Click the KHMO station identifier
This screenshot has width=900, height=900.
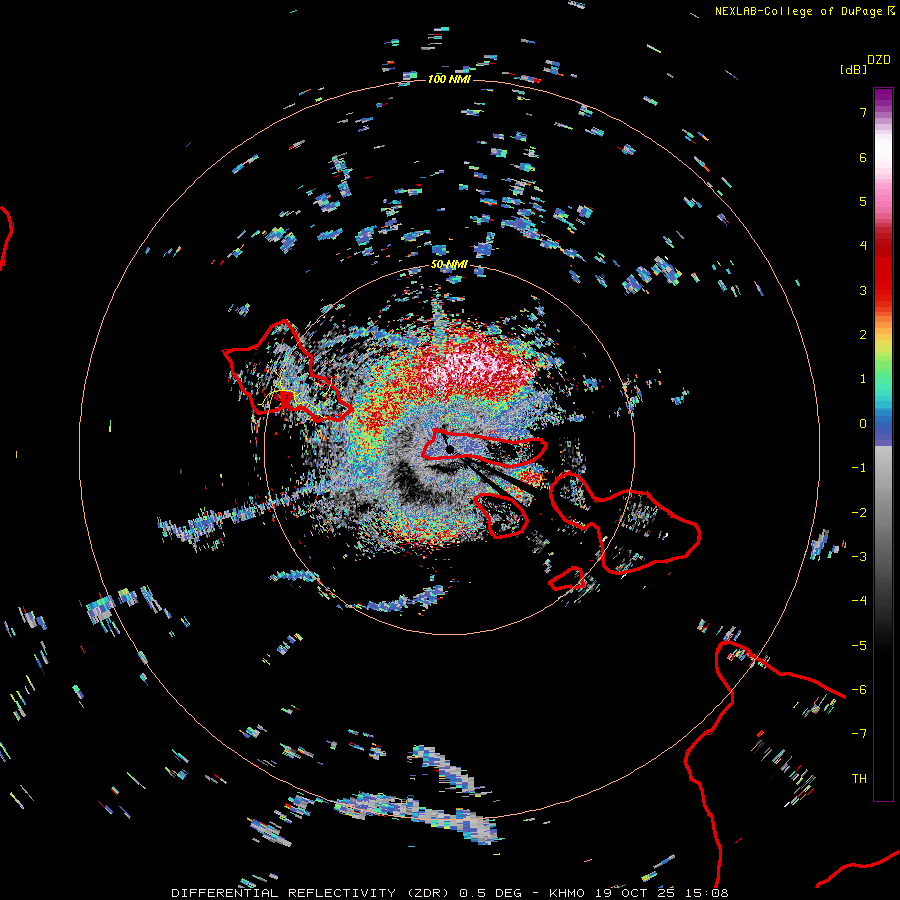[x=568, y=893]
